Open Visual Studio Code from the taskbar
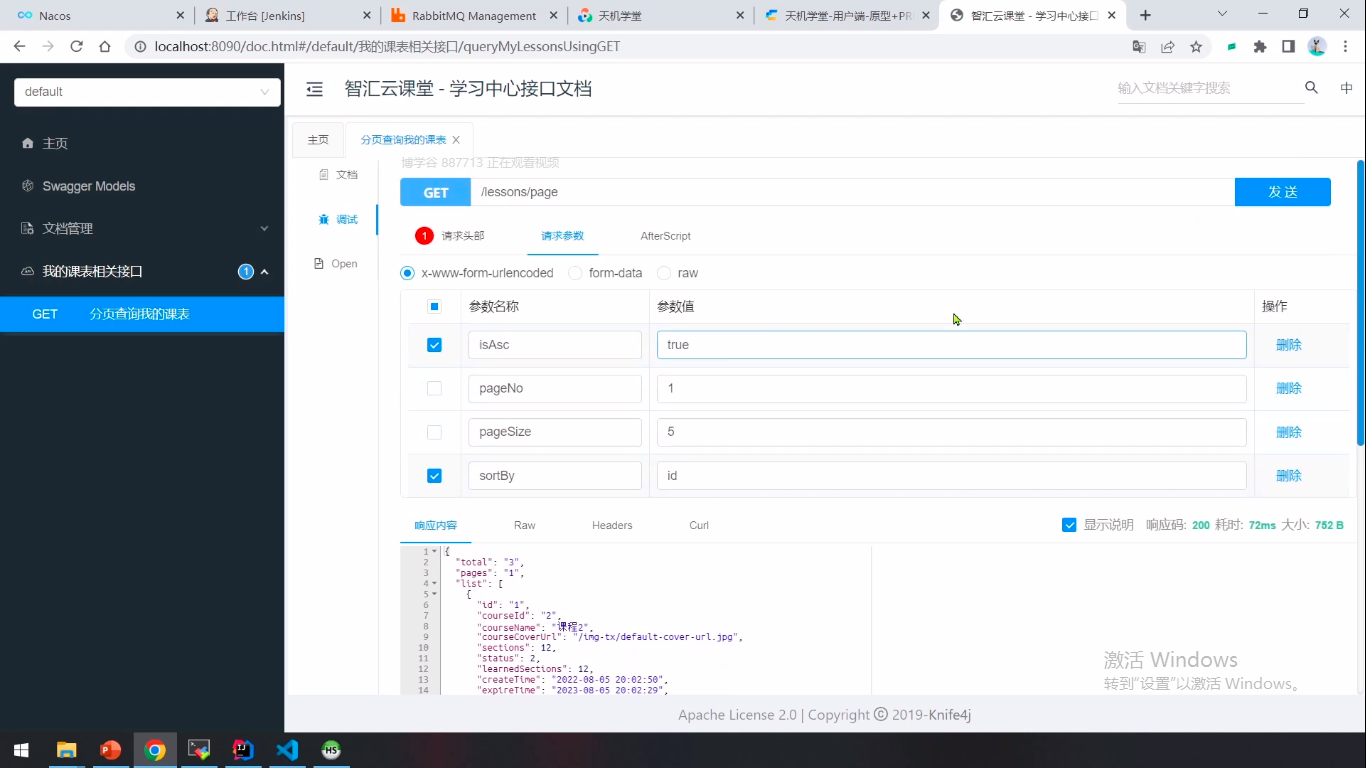1366x768 pixels. pos(287,750)
